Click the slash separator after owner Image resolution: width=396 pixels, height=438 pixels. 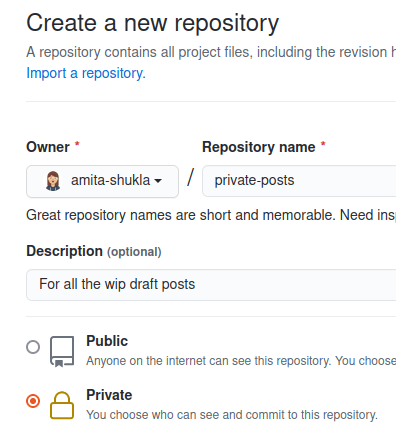[x=190, y=177]
